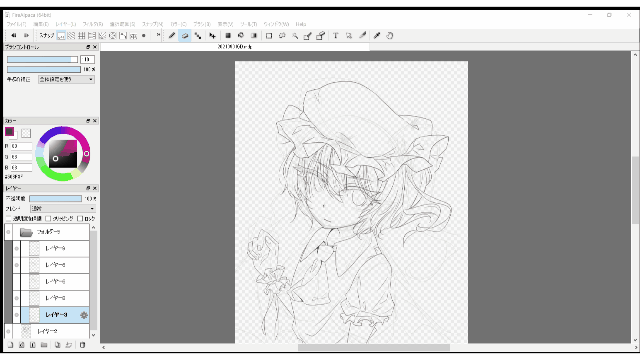Open the レイヤー menu
This screenshot has width=640, height=360.
[x=66, y=24]
